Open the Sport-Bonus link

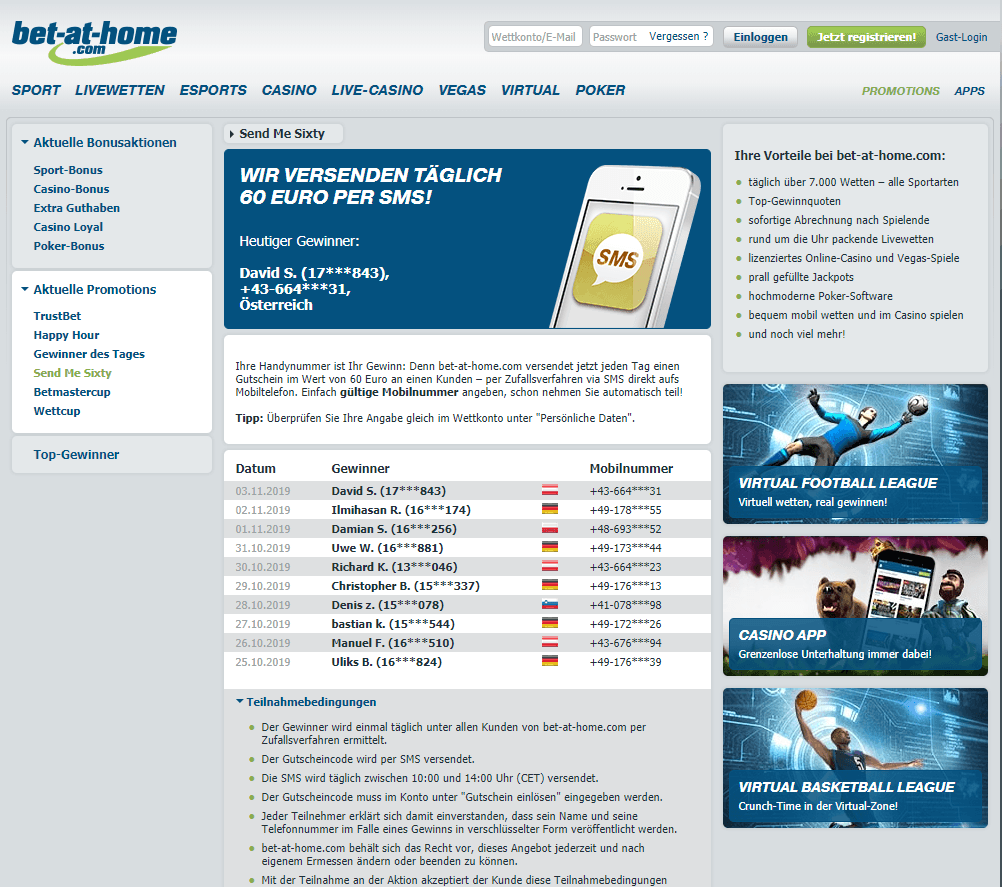[68, 170]
